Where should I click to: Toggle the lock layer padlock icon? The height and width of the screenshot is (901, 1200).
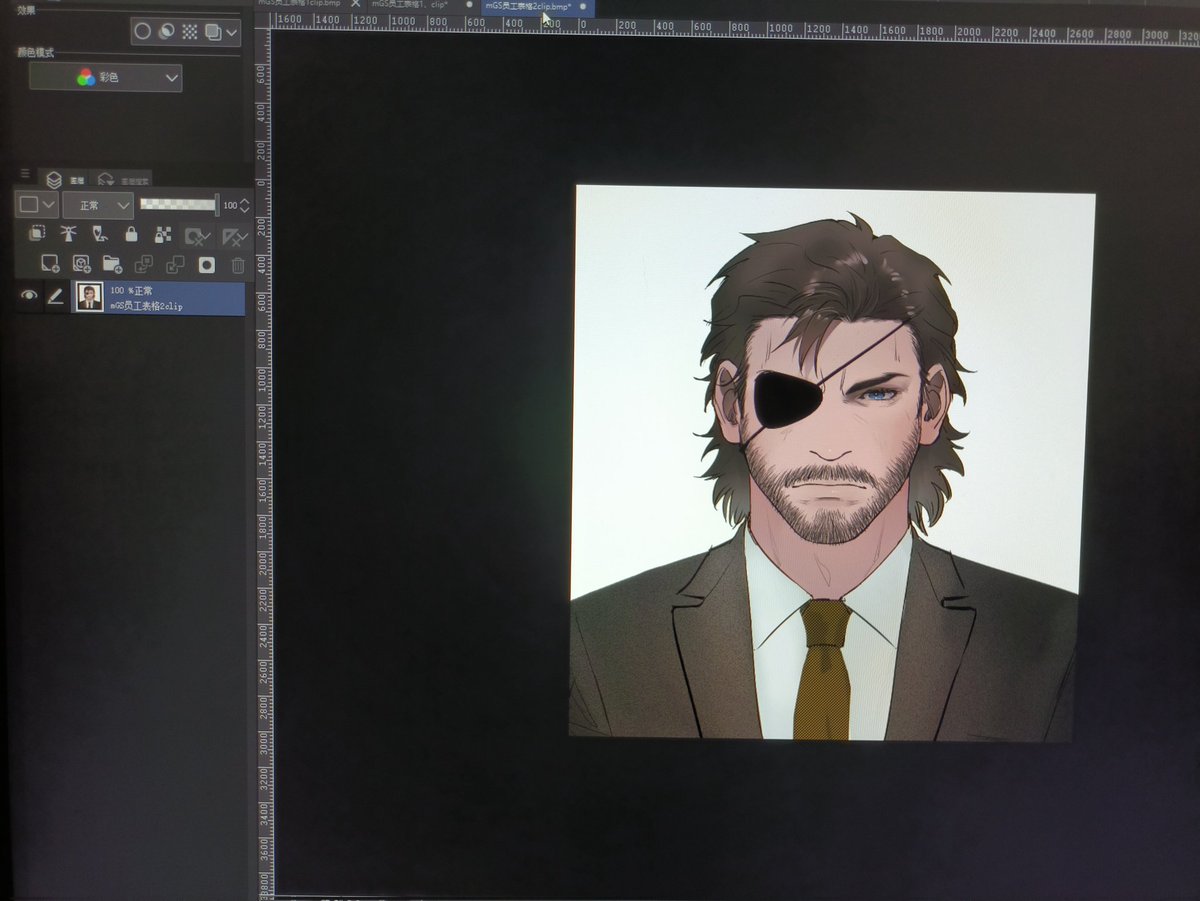coord(131,235)
